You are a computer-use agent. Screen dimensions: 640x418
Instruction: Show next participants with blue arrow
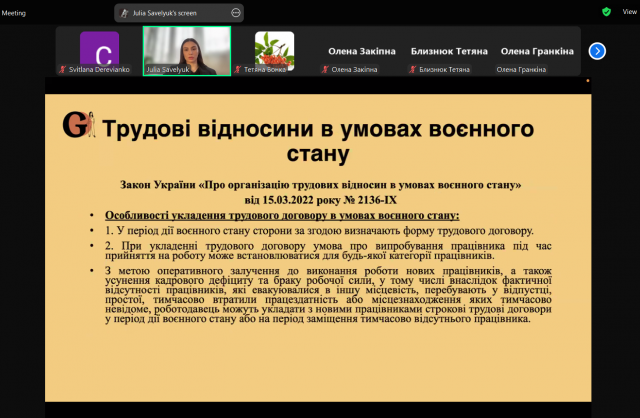(597, 51)
